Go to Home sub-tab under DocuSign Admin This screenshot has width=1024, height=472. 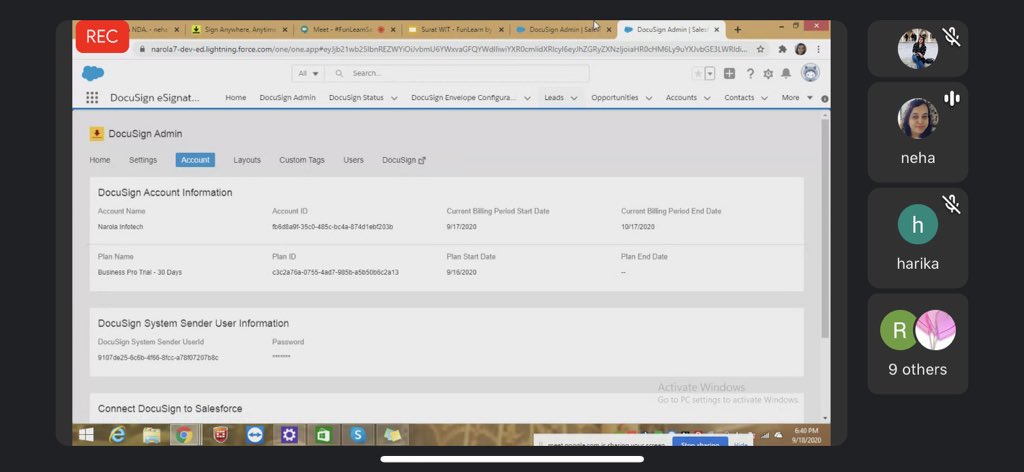[100, 160]
